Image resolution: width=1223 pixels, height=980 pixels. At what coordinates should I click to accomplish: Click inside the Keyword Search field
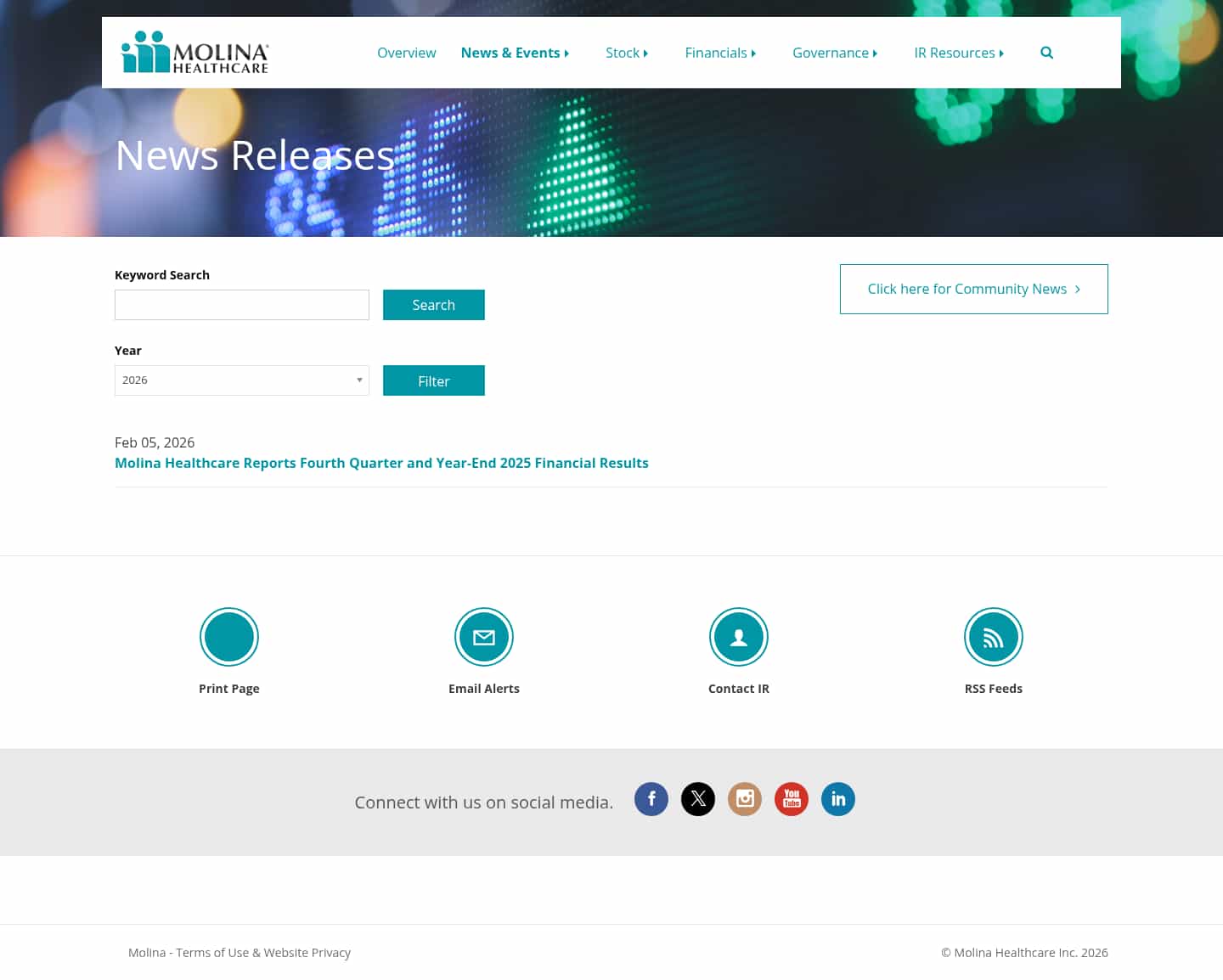(241, 305)
